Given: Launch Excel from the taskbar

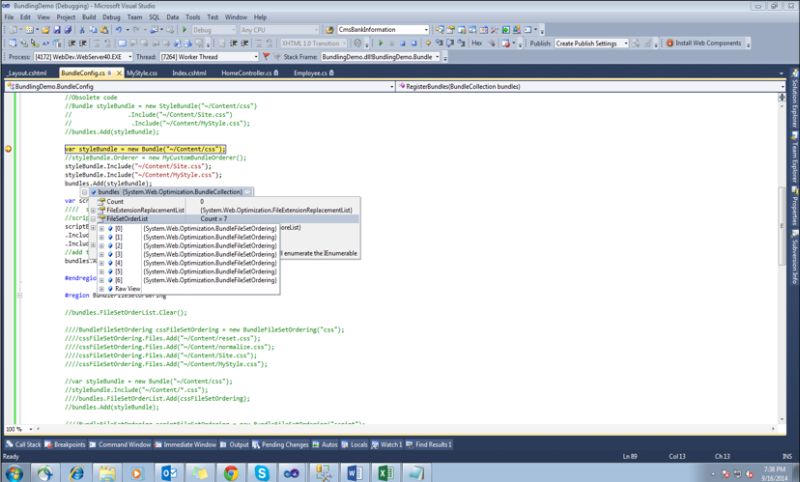Looking at the screenshot, I should 387,471.
